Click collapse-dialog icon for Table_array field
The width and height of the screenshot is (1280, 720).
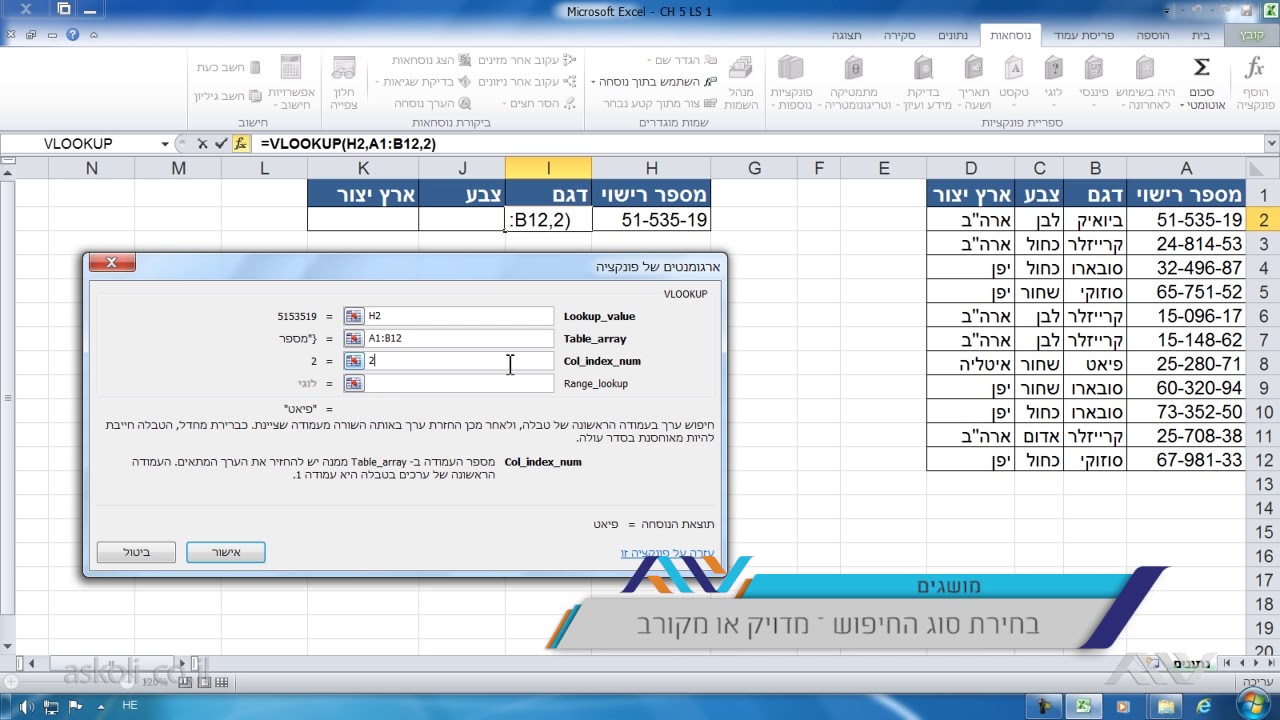tap(354, 338)
